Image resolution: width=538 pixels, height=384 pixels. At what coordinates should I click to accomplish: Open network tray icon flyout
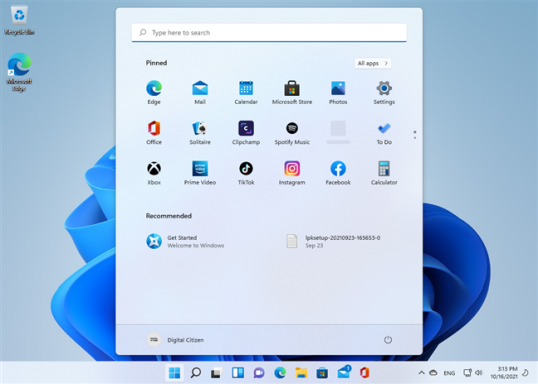467,373
